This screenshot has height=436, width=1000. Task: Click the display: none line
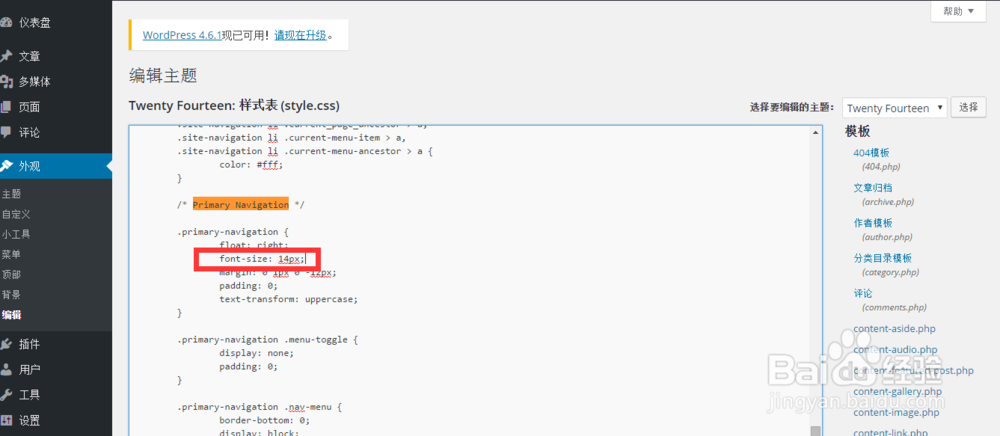[256, 353]
